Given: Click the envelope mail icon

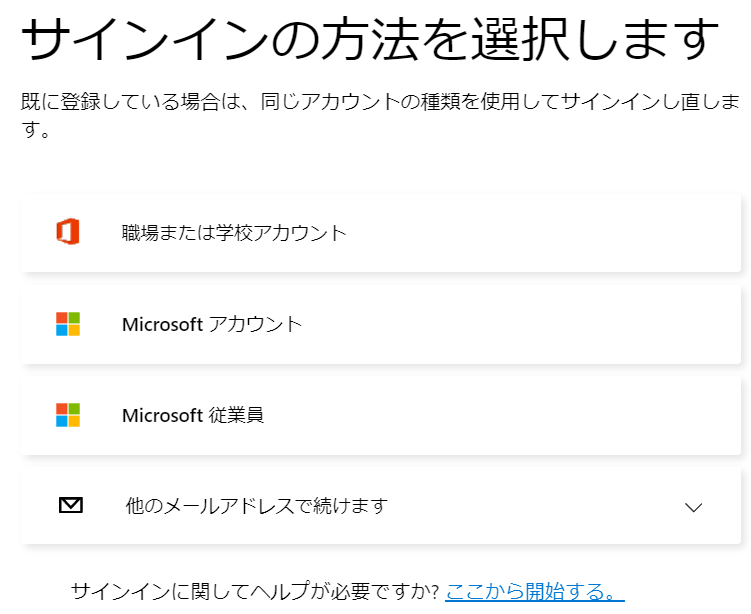Looking at the screenshot, I should [x=71, y=505].
